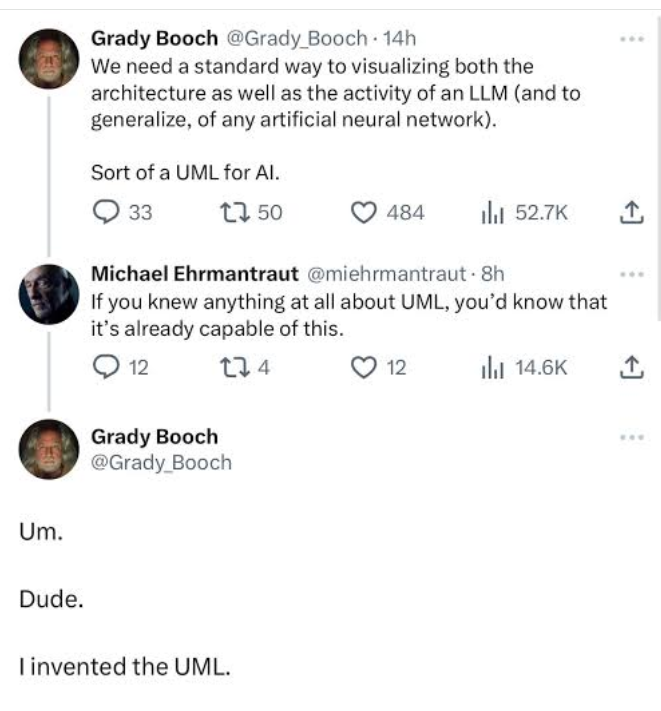This screenshot has height=711, width=661.
Task: Click Grady Booch avatar on last tweet
Action: coord(50,449)
